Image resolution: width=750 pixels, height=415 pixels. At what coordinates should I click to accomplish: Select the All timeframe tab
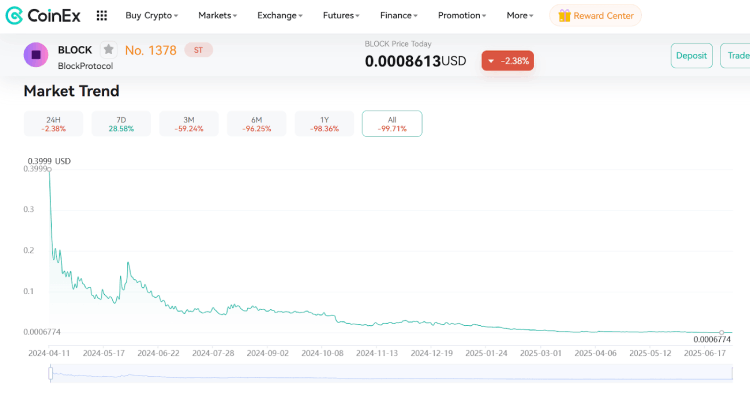392,124
